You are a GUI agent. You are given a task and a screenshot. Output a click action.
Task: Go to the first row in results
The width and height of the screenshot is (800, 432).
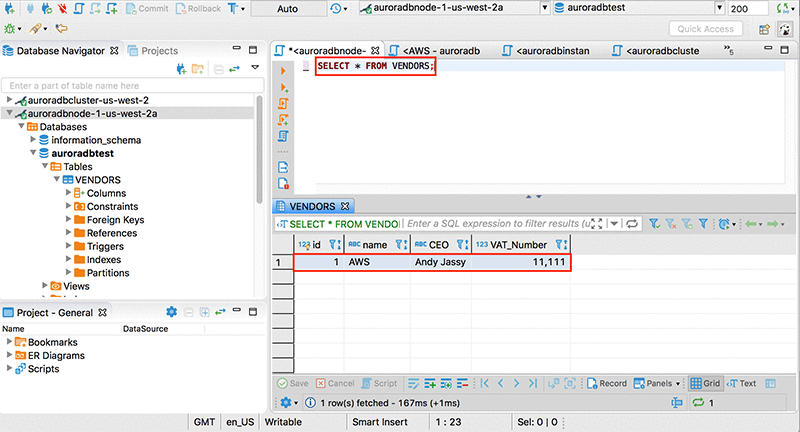[485, 383]
